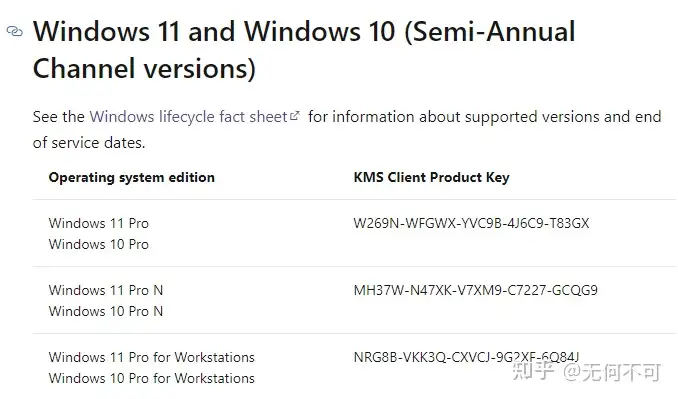Screen dimensions: 678x399
Task: Click the "Windows 11 and Windows 10" heading
Action: click(x=214, y=32)
